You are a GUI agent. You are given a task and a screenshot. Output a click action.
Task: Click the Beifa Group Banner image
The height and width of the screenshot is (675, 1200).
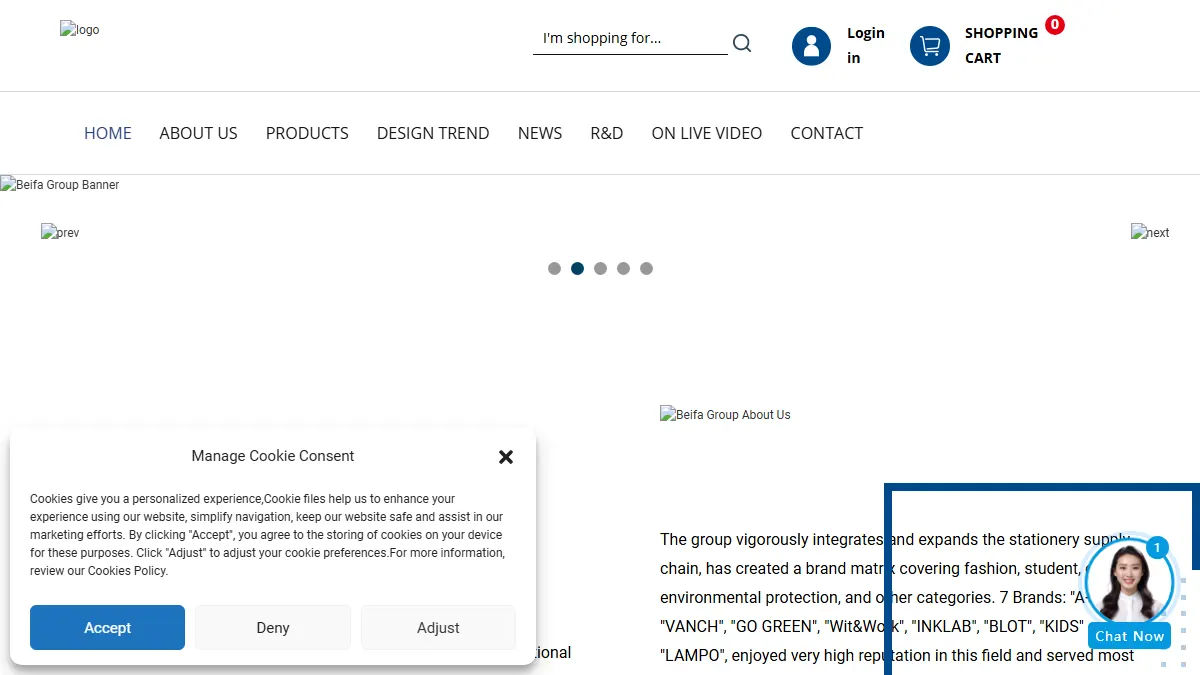click(60, 185)
